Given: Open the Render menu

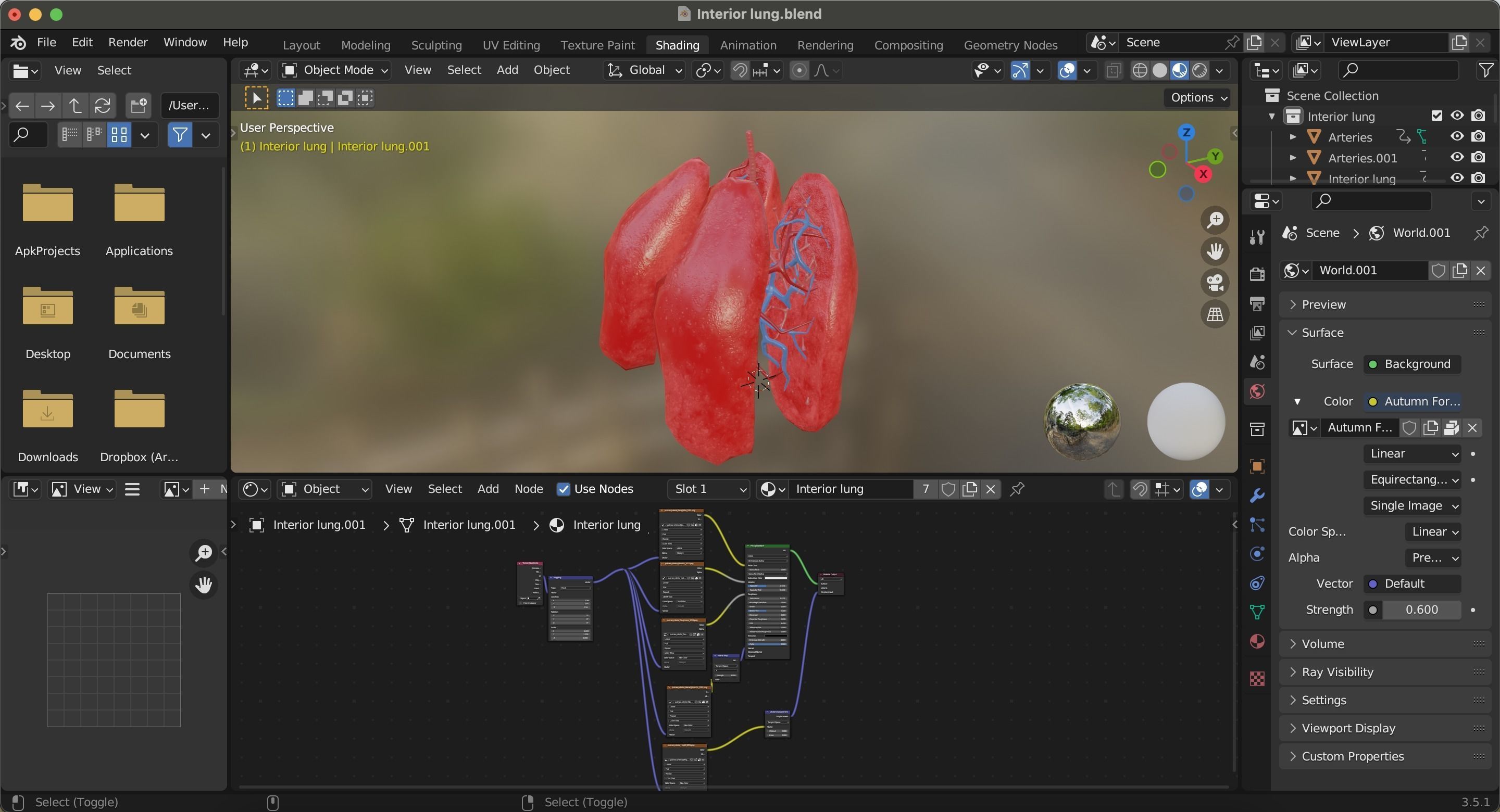Looking at the screenshot, I should coord(128,43).
